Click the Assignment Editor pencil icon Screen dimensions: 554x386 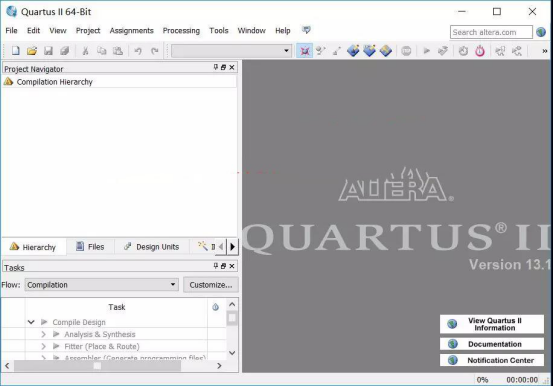coord(337,51)
